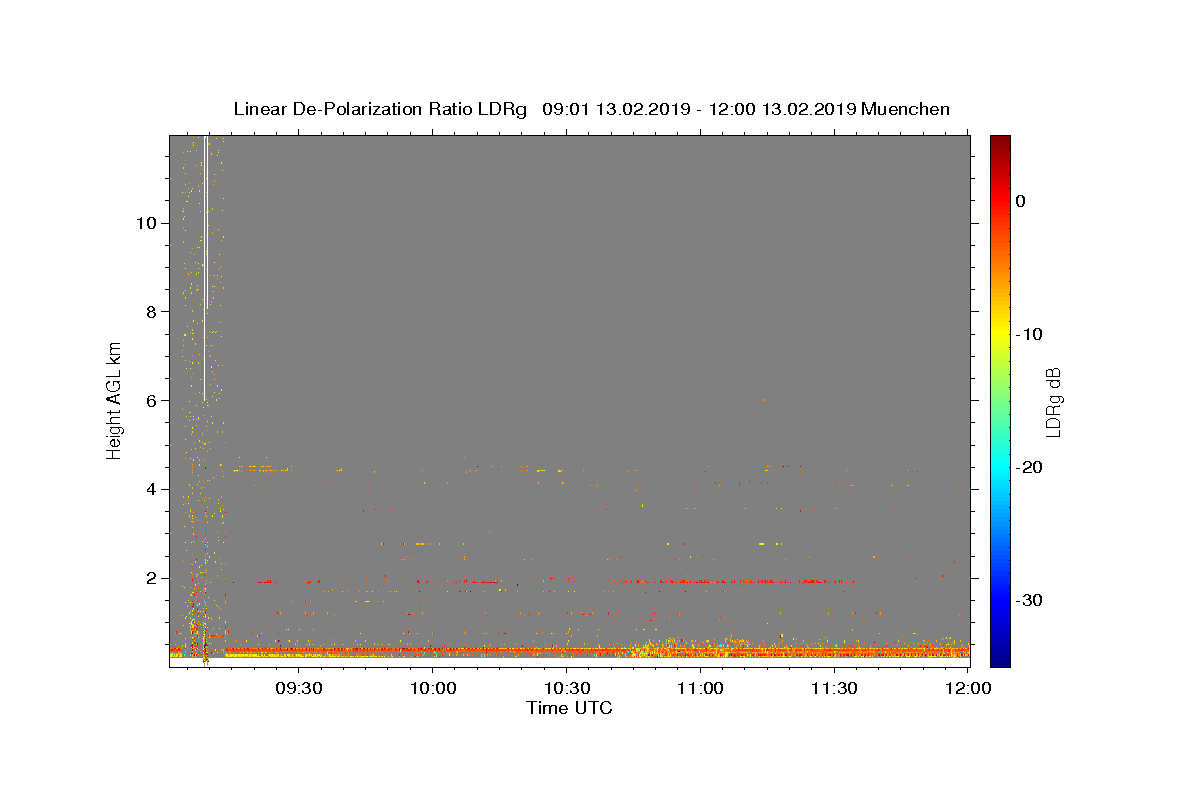Click the 'Height AGL km' axis label
The width and height of the screenshot is (1200, 800).
[115, 399]
